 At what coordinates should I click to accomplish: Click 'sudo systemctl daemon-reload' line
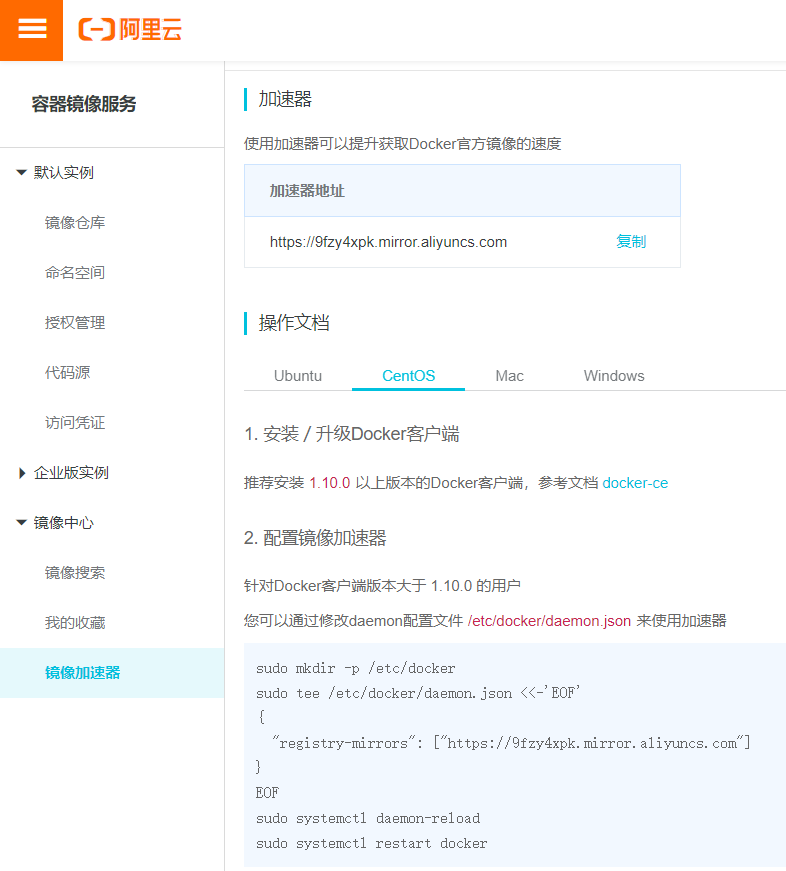tap(368, 818)
